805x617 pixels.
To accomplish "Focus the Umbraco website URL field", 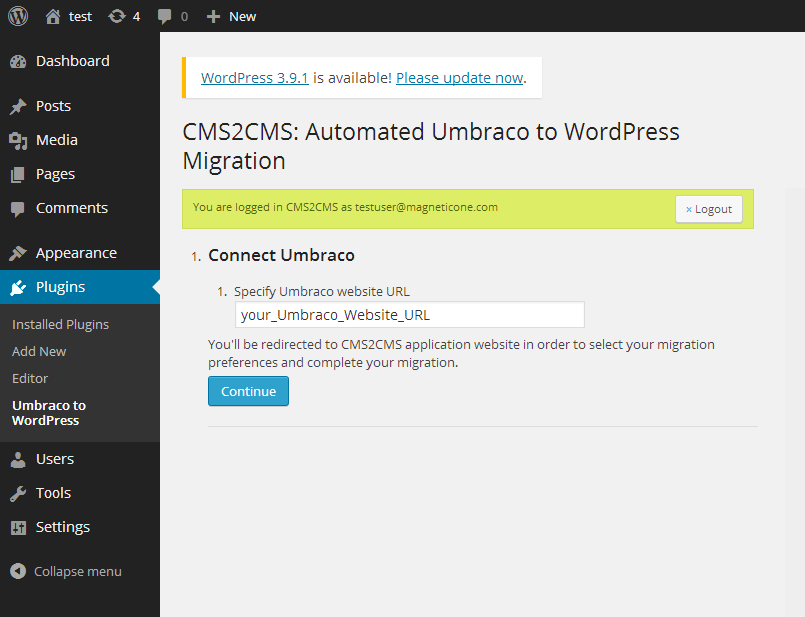I will [x=410, y=315].
